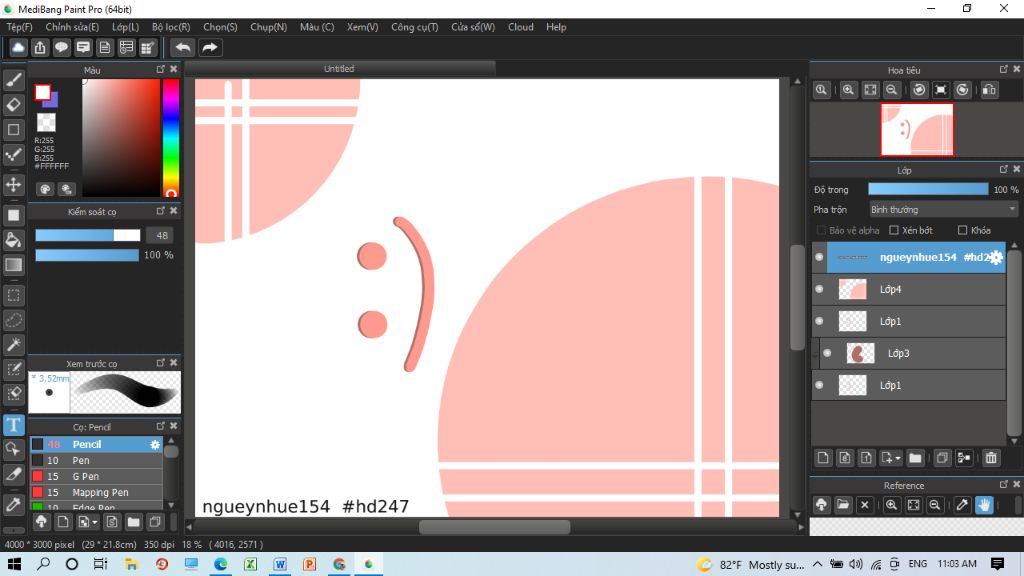This screenshot has height=576, width=1024.
Task: Select the Pencil brush in list
Action: (96, 444)
